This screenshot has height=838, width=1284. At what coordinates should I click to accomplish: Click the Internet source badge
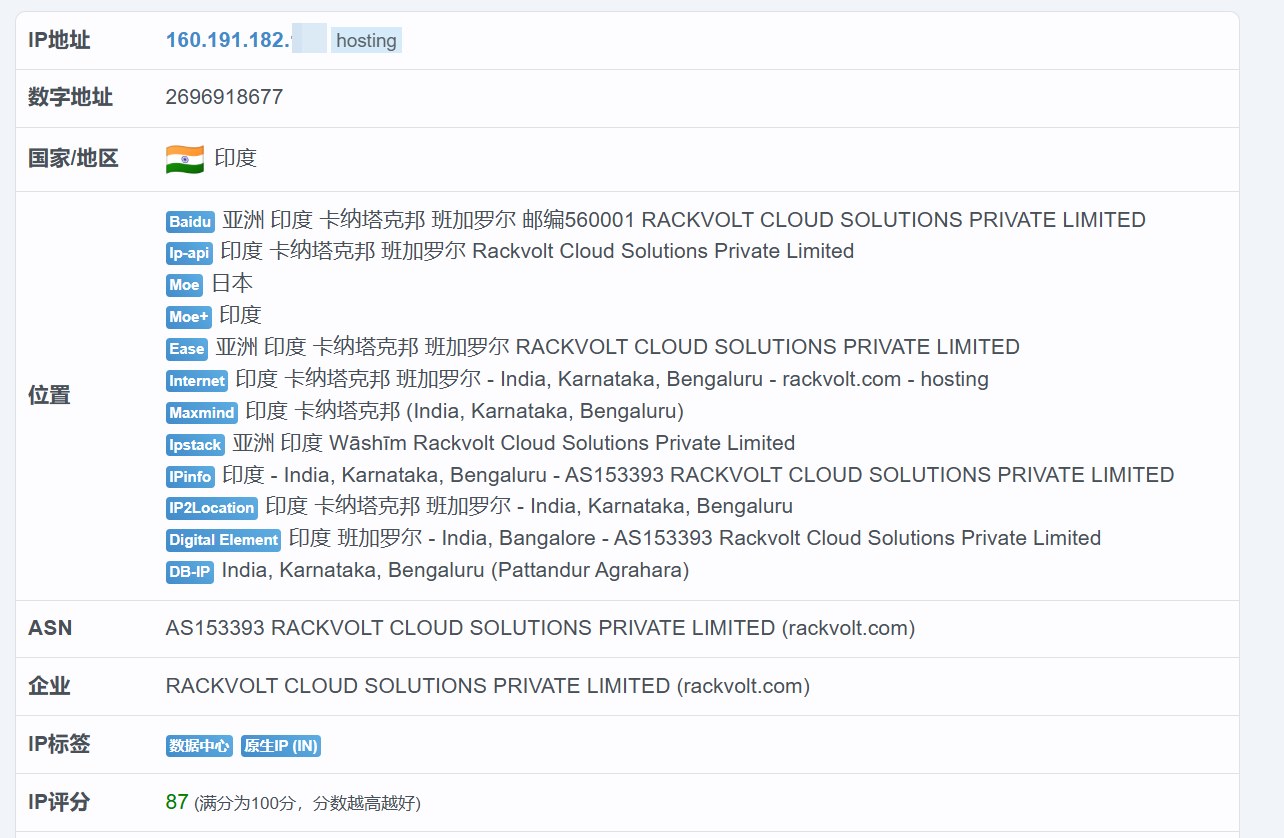tap(197, 381)
